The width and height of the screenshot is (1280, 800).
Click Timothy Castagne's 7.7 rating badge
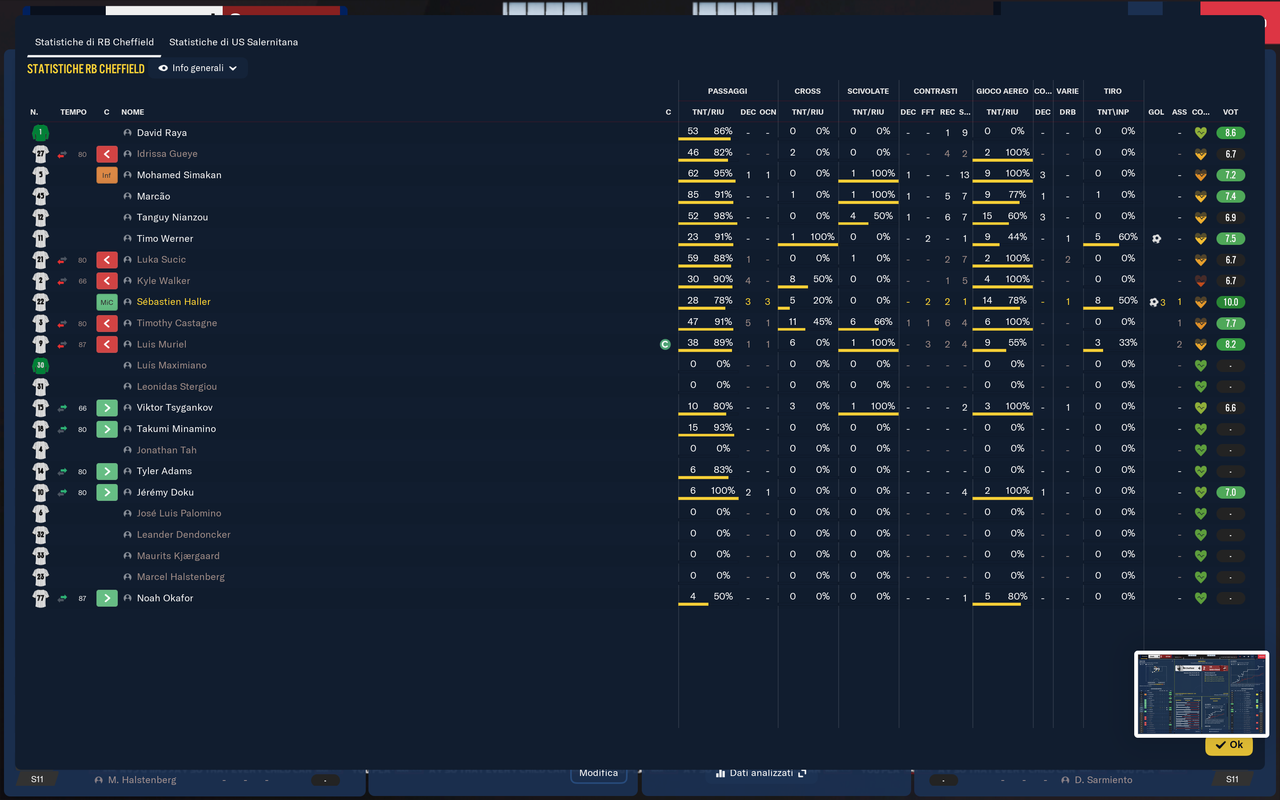1230,323
